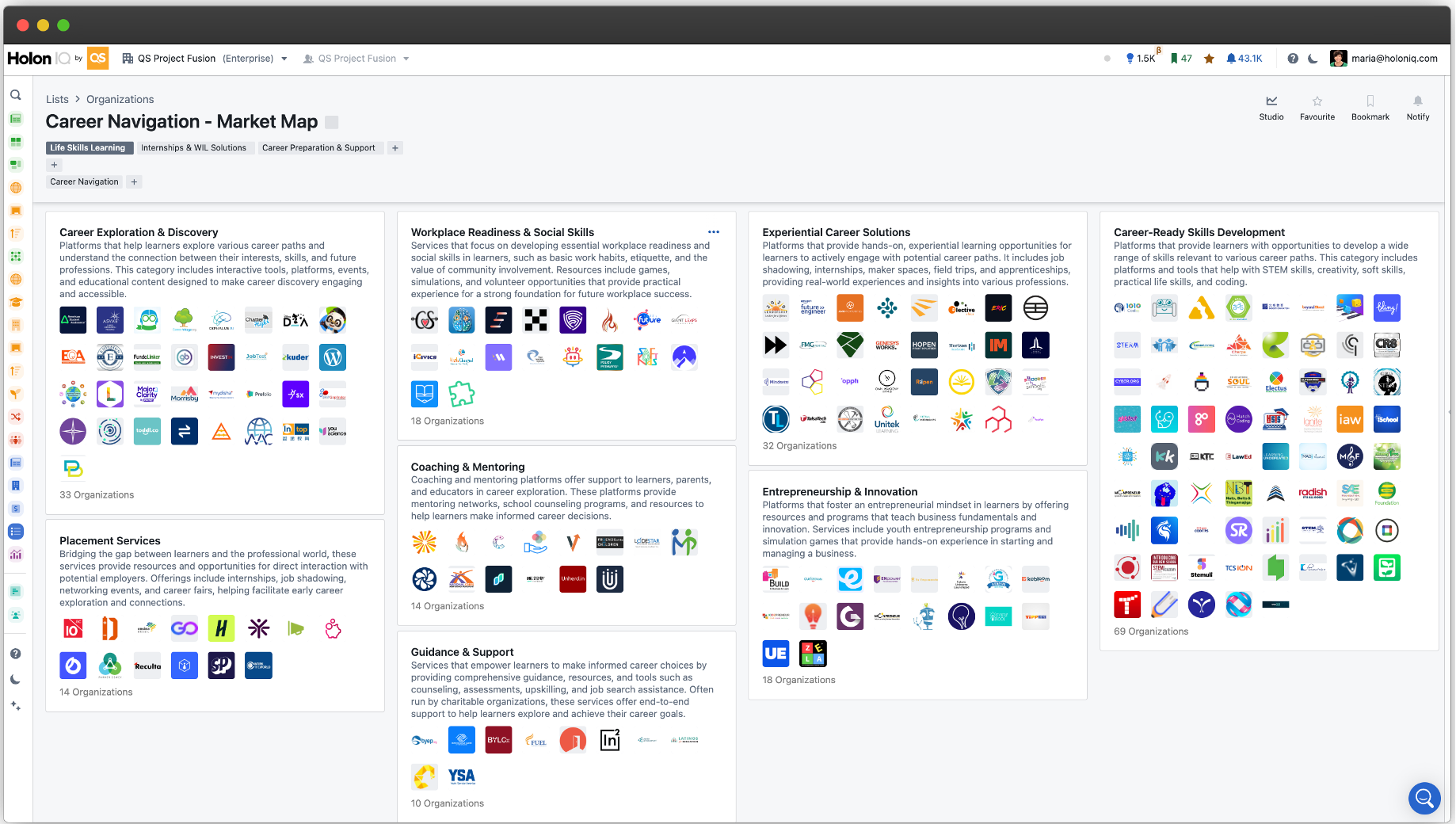Open the Career Exploration & Discovery heading

point(139,232)
